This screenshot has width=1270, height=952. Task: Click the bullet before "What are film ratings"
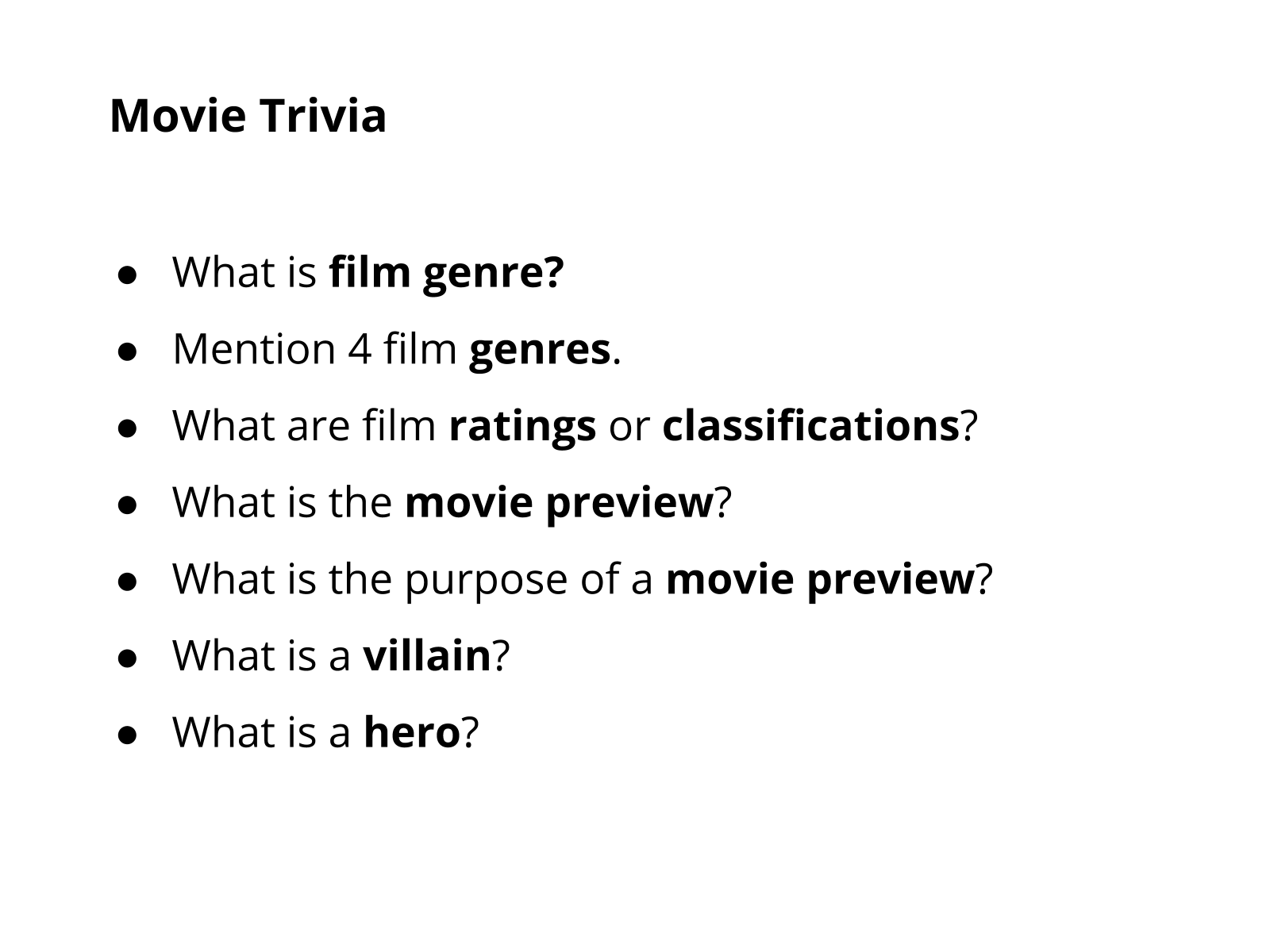click(x=128, y=428)
